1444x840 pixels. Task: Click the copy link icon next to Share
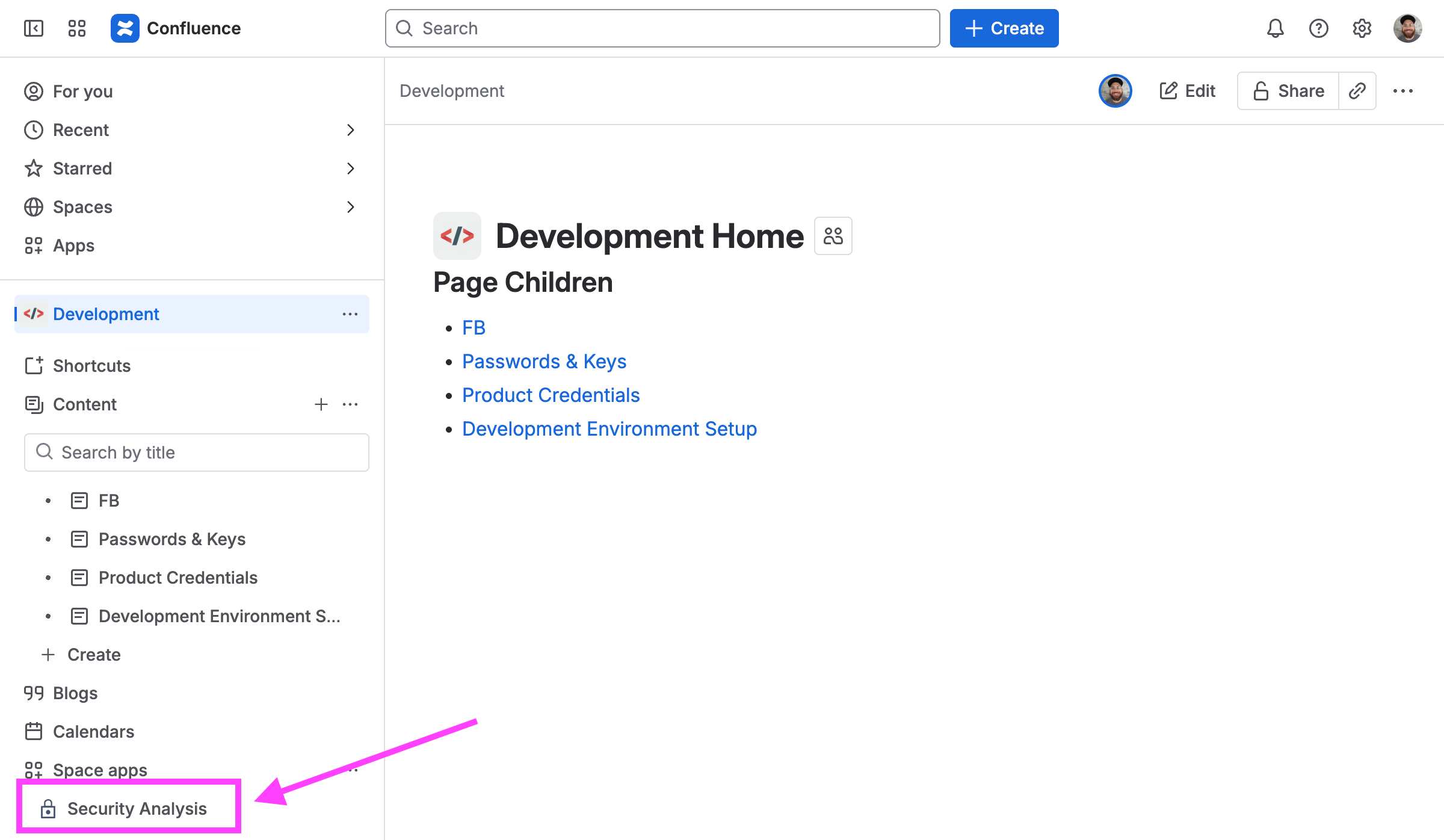(1357, 91)
